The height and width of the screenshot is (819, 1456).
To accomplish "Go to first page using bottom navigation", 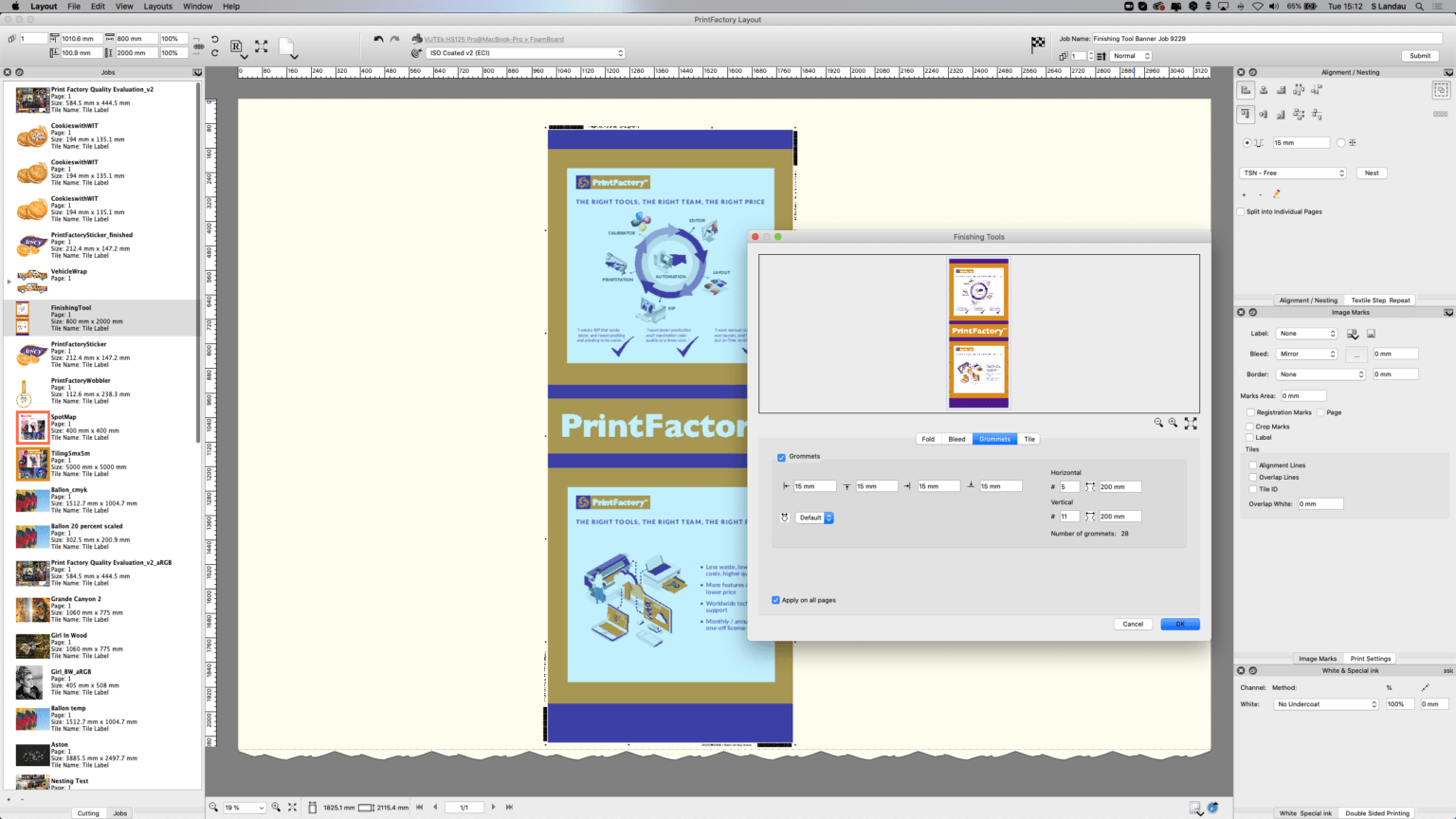I will pos(420,807).
